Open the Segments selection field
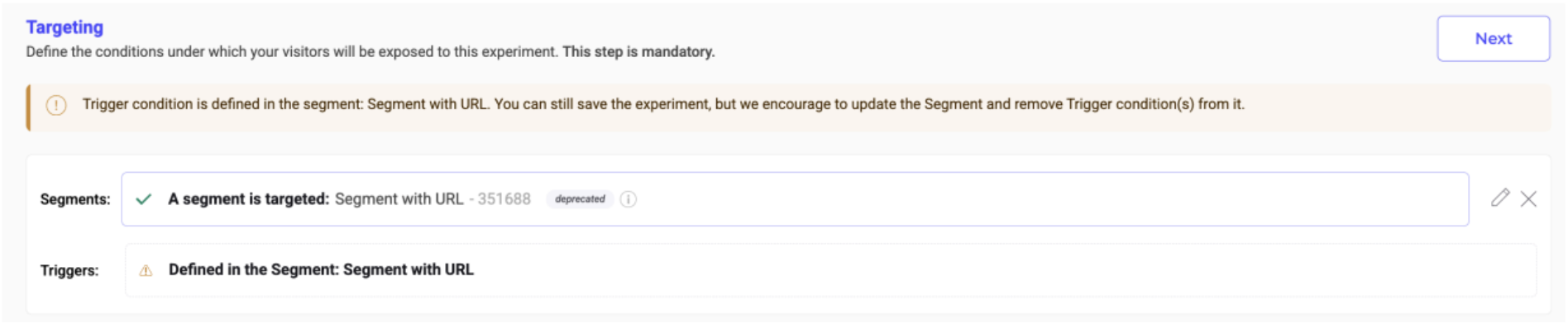 (x=795, y=199)
